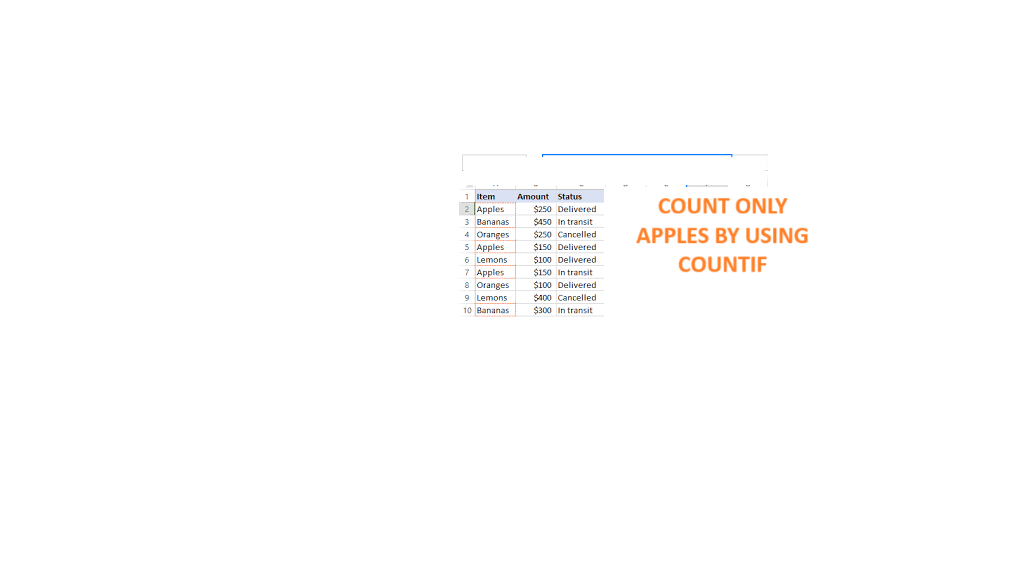Viewport: 1016px width, 569px height.
Task: Select row 5 via its row number
Action: point(467,247)
